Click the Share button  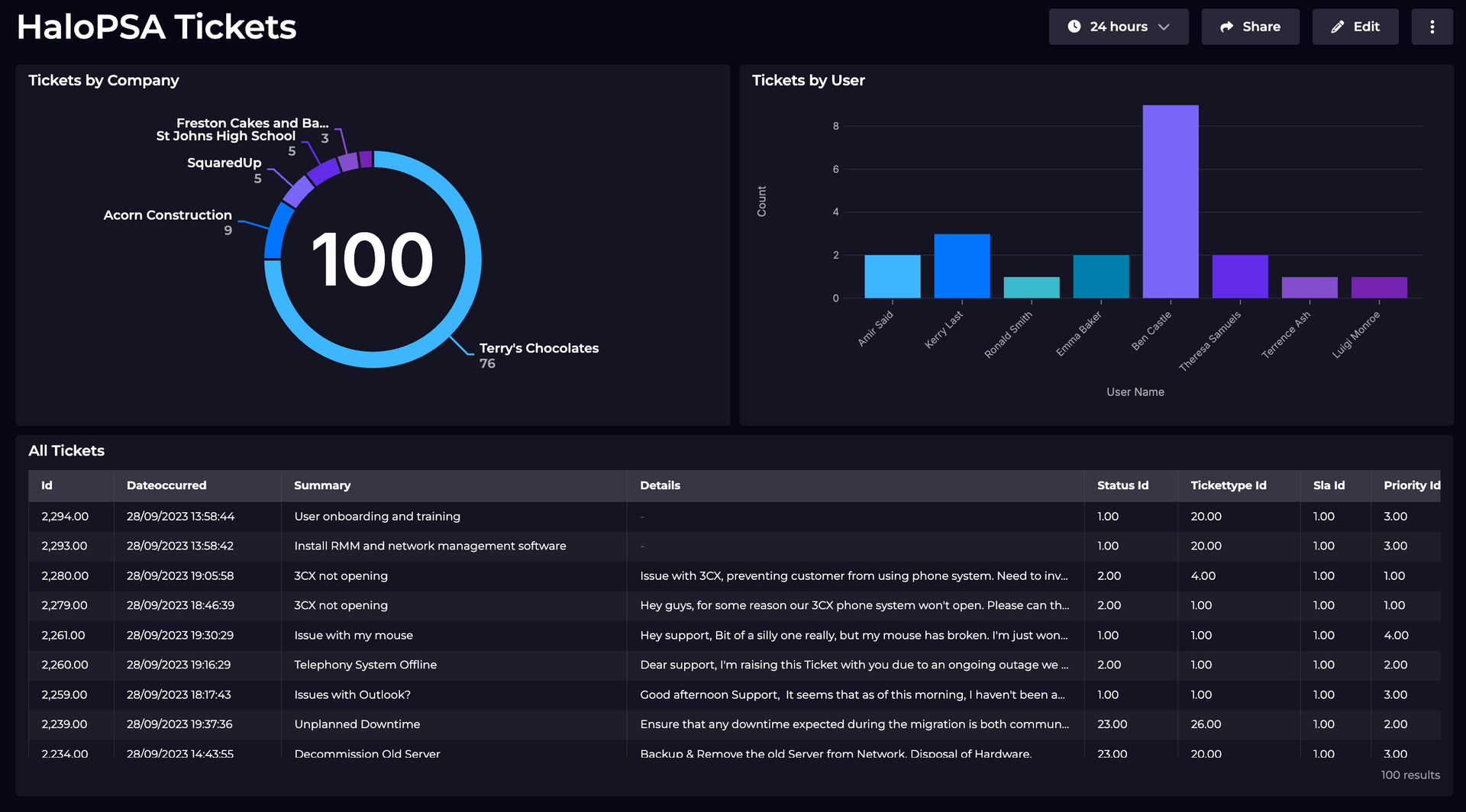(x=1250, y=26)
